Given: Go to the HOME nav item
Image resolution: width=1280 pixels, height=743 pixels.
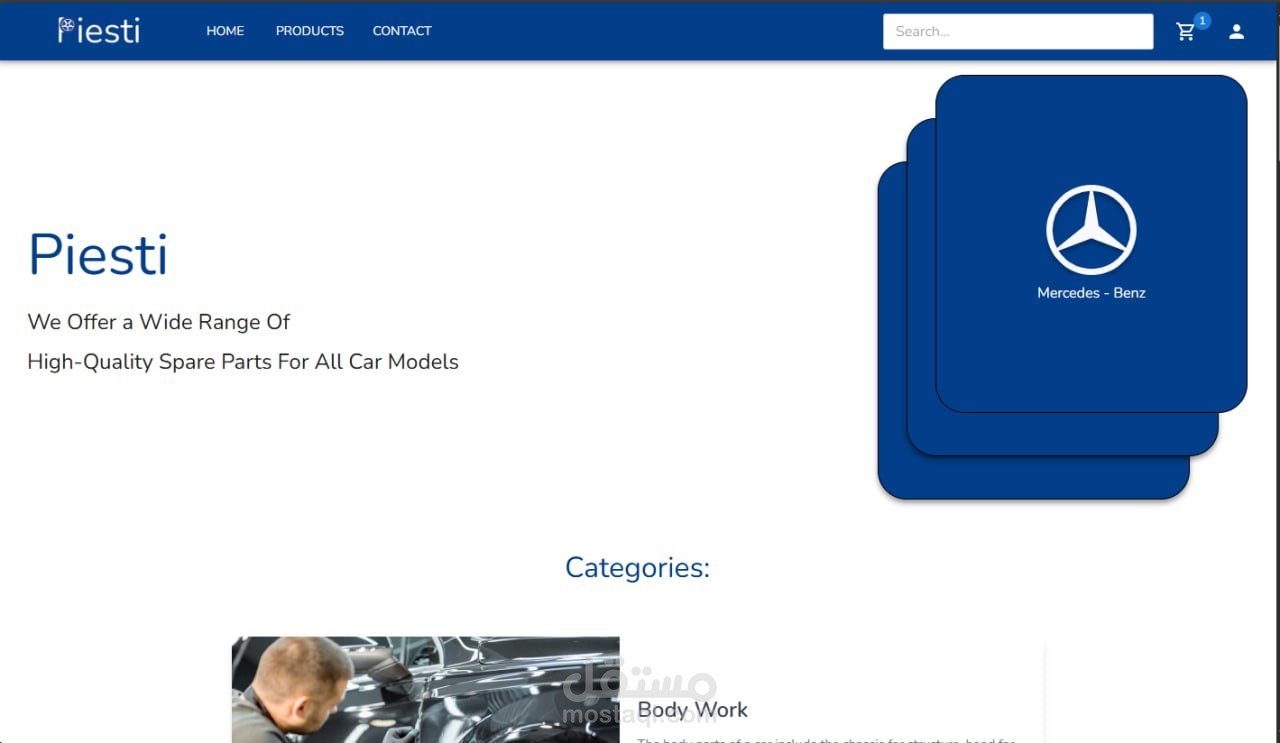Looking at the screenshot, I should (x=225, y=31).
